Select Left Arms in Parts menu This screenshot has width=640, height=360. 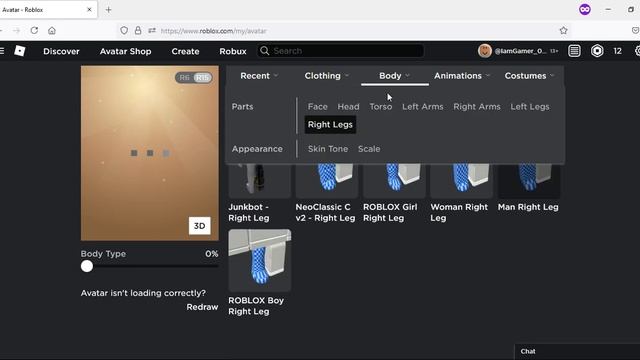pyautogui.click(x=422, y=107)
